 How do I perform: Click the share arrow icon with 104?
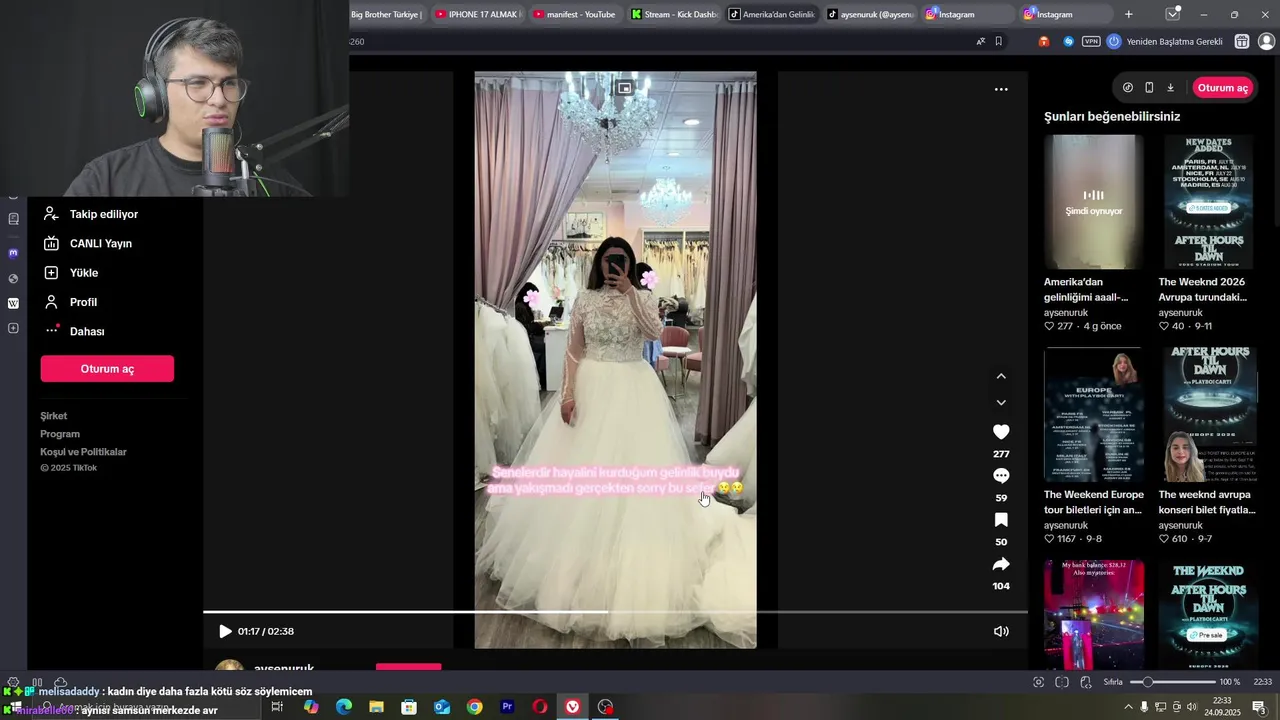click(x=1001, y=564)
